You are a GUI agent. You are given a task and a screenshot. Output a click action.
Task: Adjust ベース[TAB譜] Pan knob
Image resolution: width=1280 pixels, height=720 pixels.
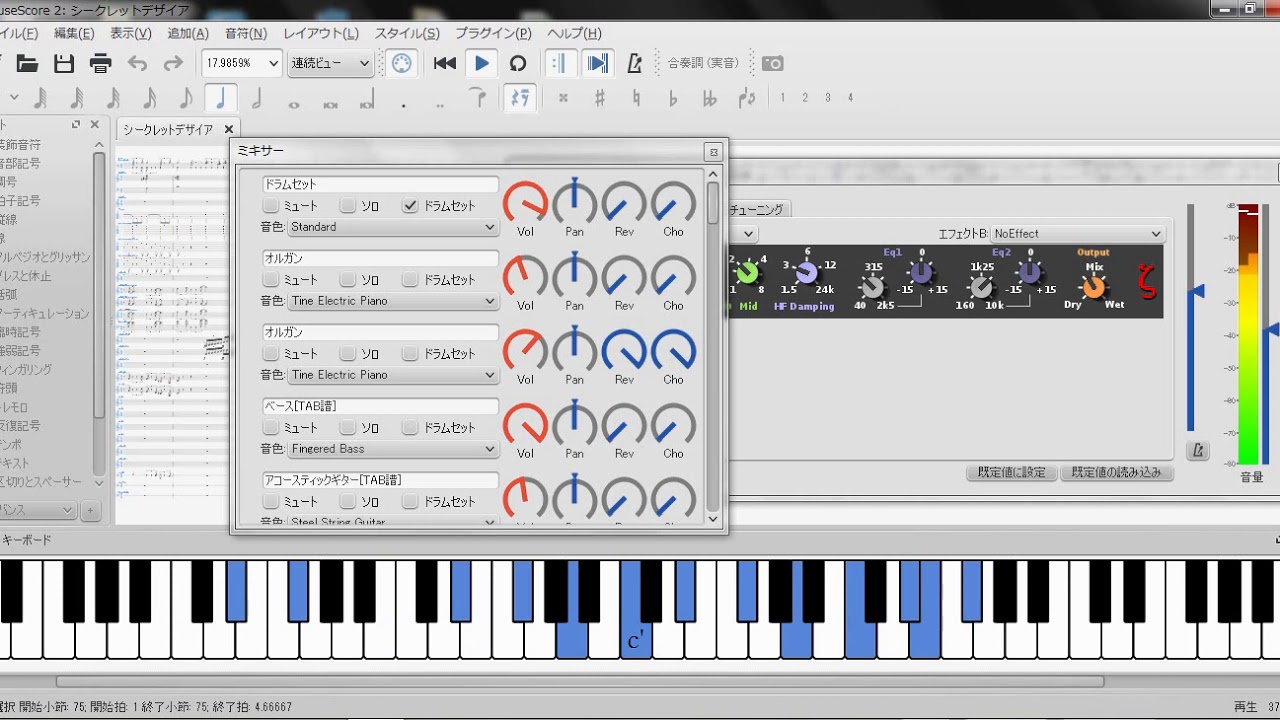[x=574, y=426]
